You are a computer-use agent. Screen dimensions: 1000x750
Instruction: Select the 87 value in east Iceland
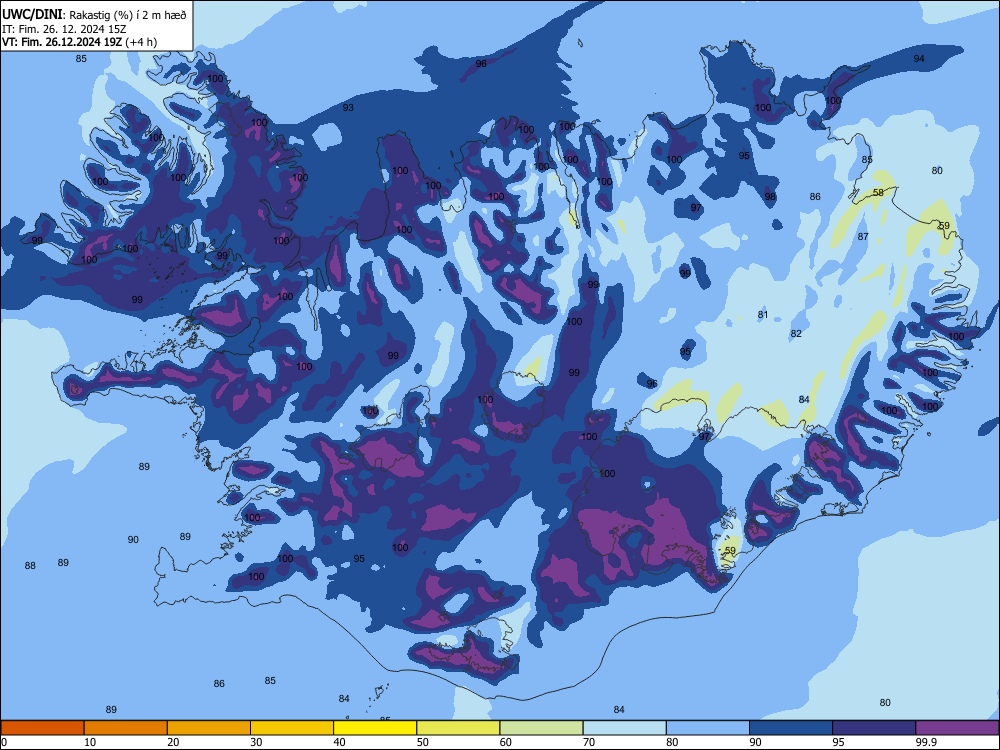click(863, 236)
